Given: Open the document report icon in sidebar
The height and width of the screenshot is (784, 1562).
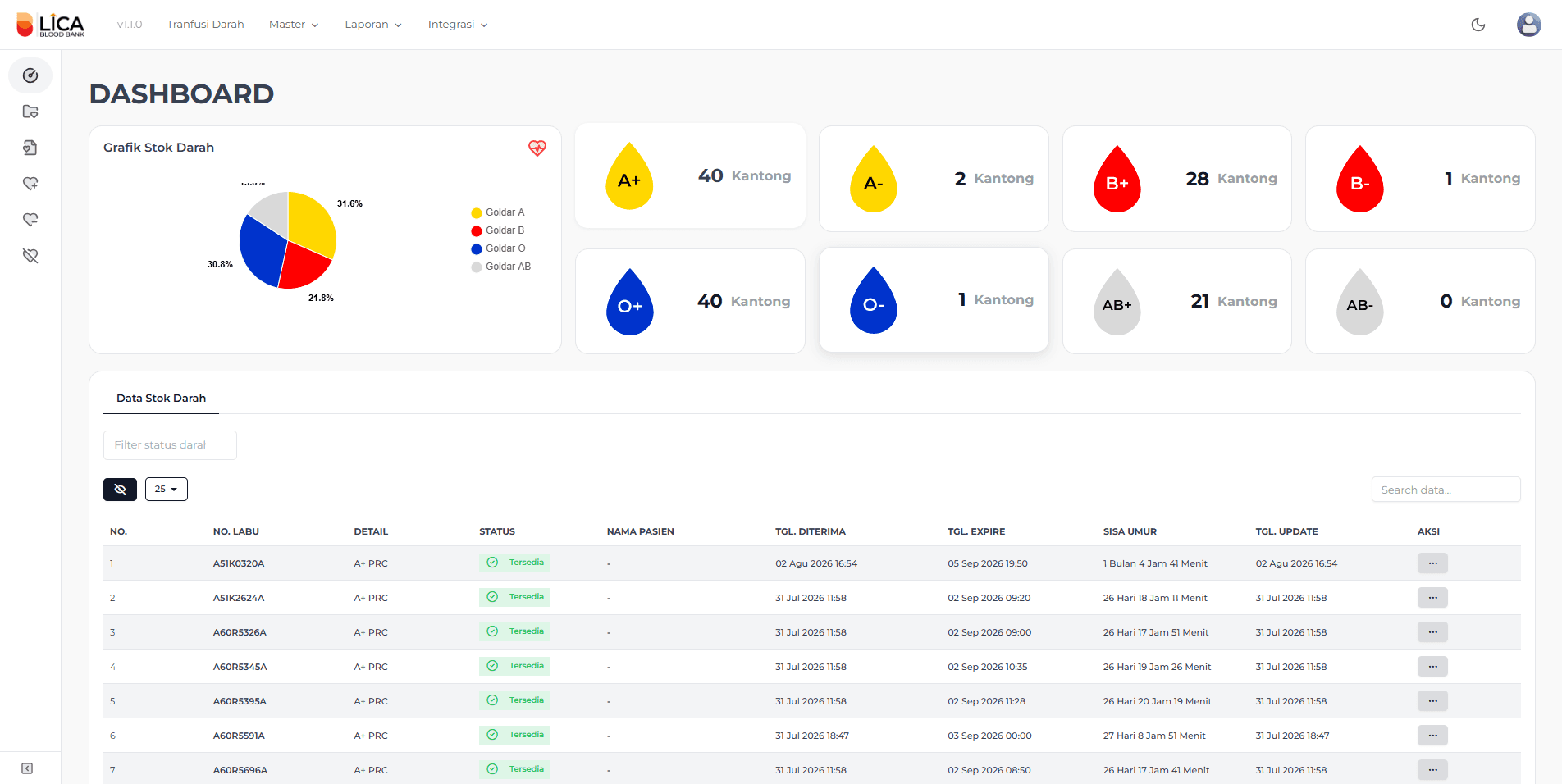Looking at the screenshot, I should click(x=30, y=148).
